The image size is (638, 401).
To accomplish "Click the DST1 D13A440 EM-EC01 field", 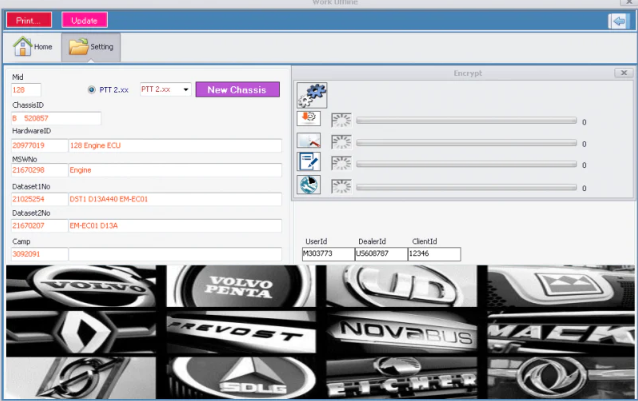I will pyautogui.click(x=175, y=199).
